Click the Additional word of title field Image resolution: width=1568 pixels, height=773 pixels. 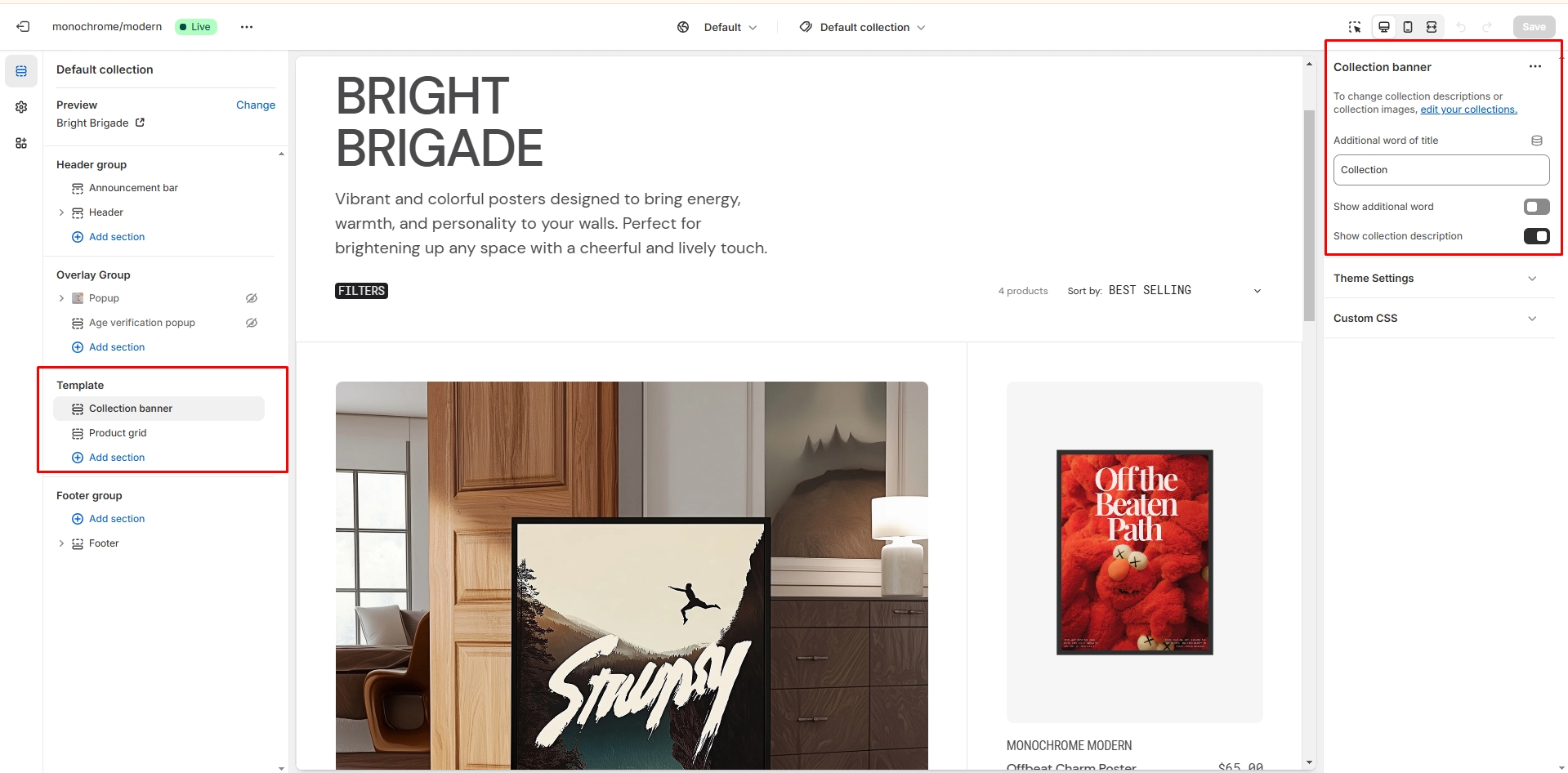[x=1441, y=170]
